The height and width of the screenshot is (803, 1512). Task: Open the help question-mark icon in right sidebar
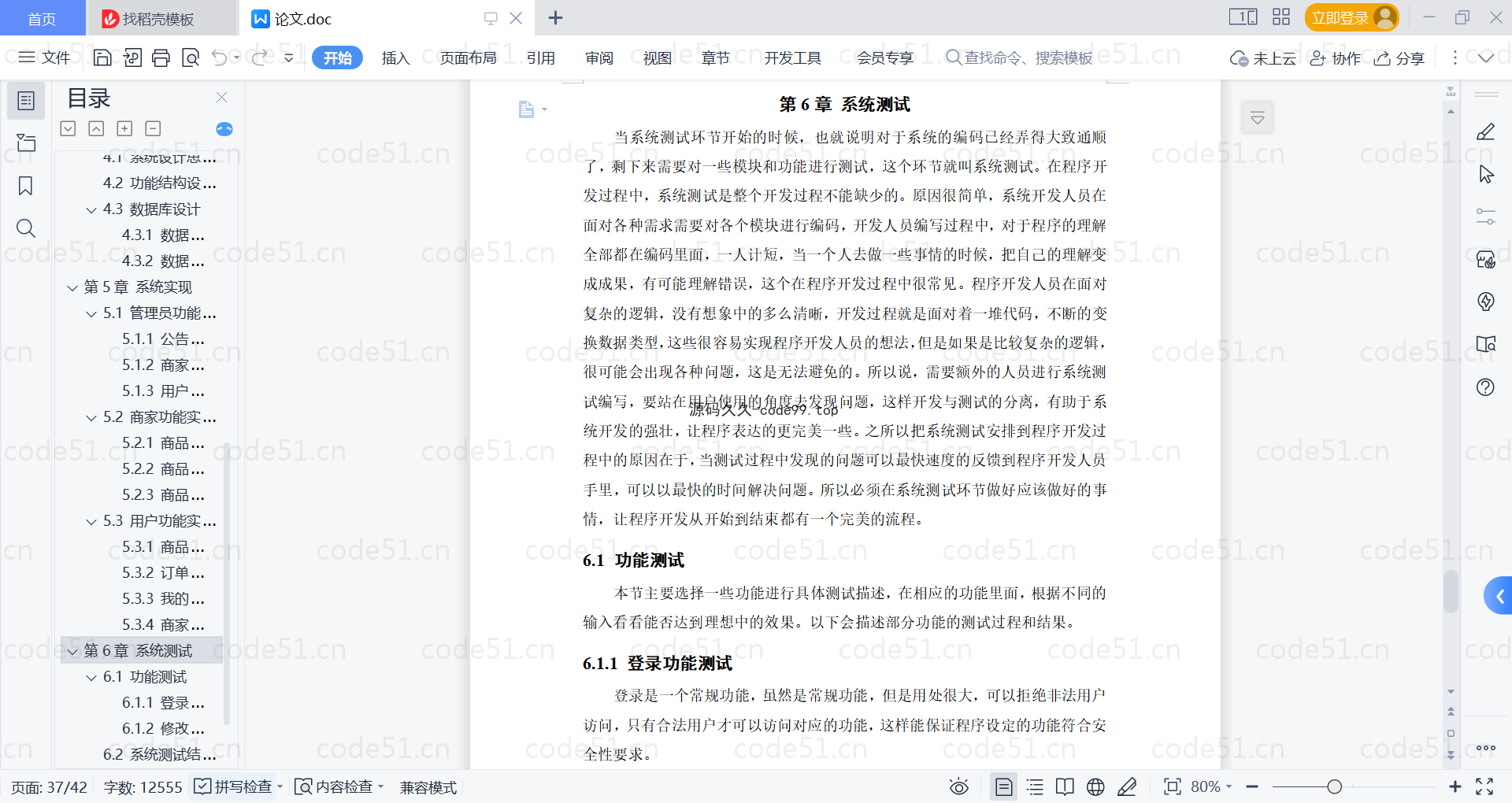[x=1485, y=387]
